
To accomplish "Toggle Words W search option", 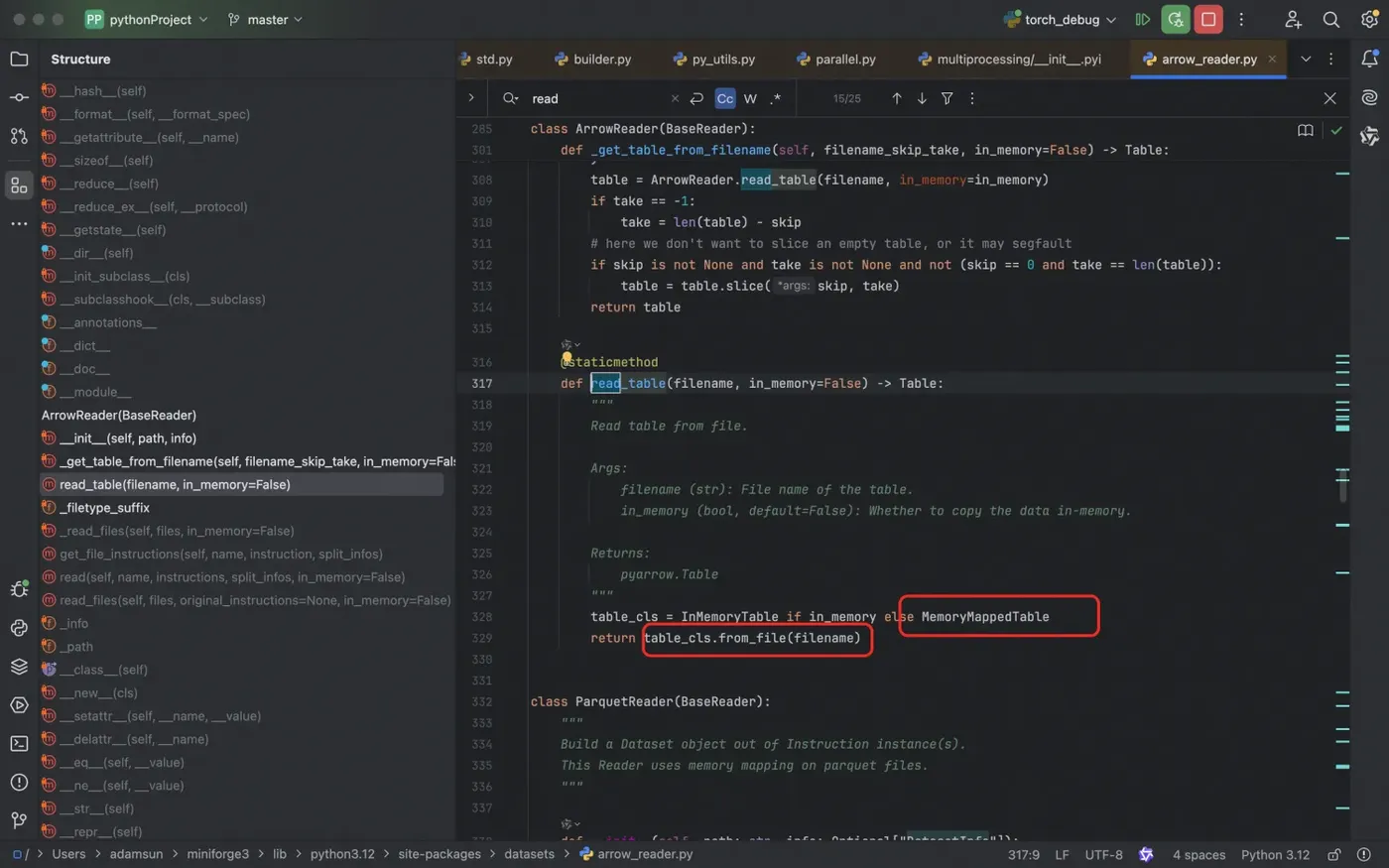I will coord(750,98).
